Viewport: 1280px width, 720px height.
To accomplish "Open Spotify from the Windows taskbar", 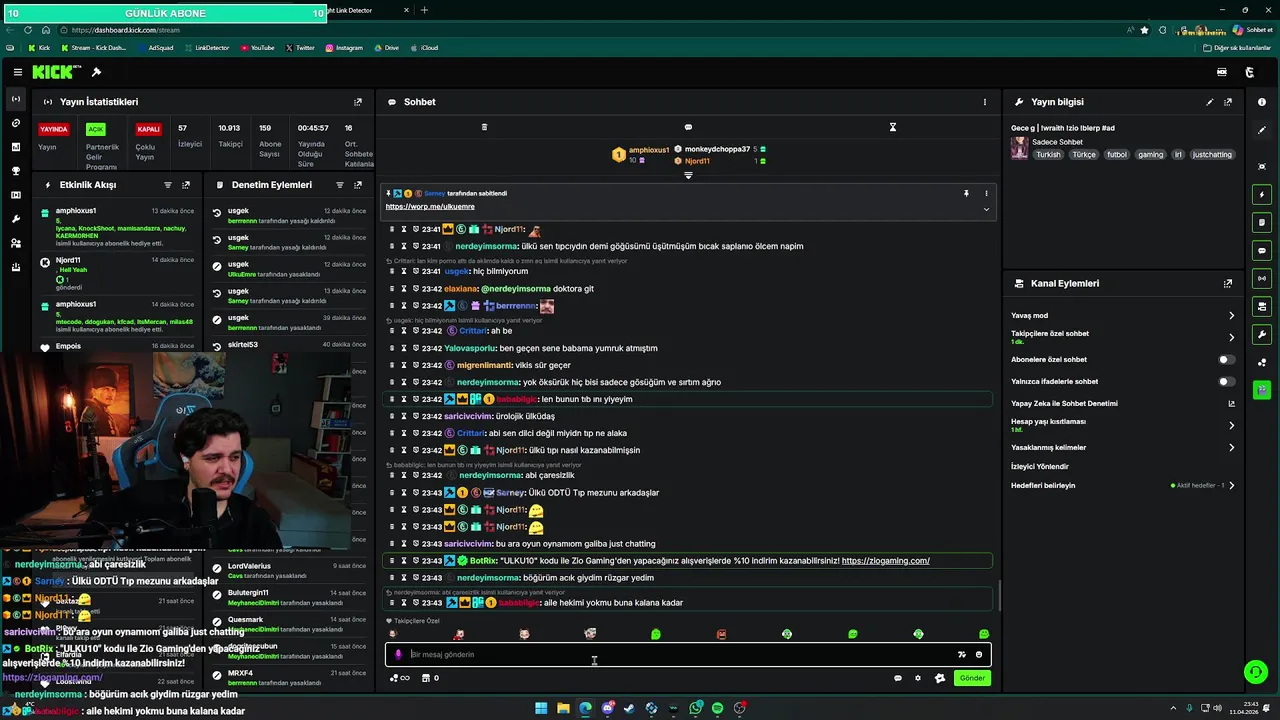I will pos(717,708).
